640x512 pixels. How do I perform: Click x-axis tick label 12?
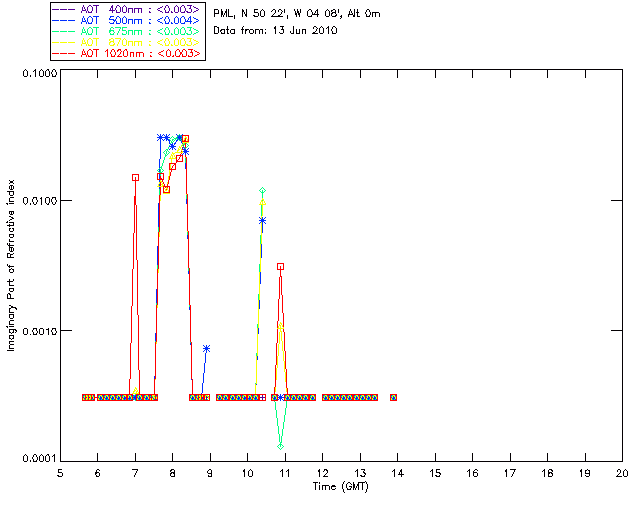coord(322,473)
